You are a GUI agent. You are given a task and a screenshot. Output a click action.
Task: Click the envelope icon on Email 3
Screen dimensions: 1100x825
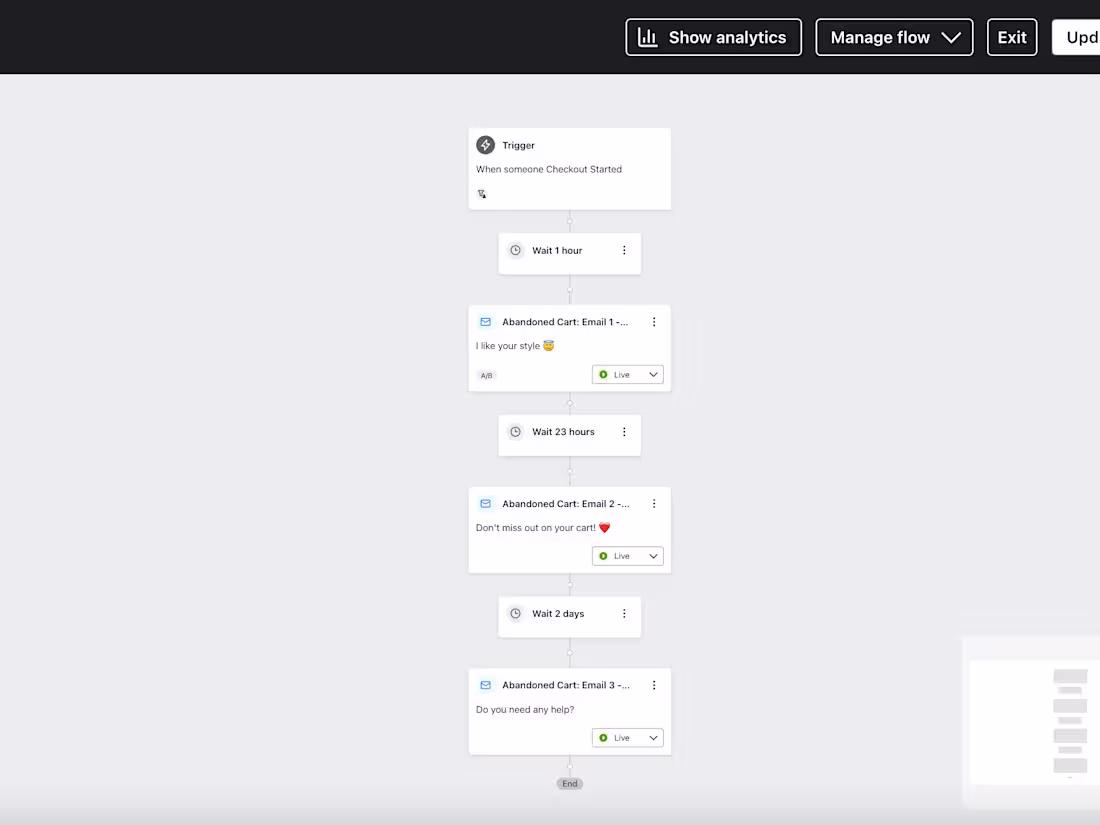[485, 685]
